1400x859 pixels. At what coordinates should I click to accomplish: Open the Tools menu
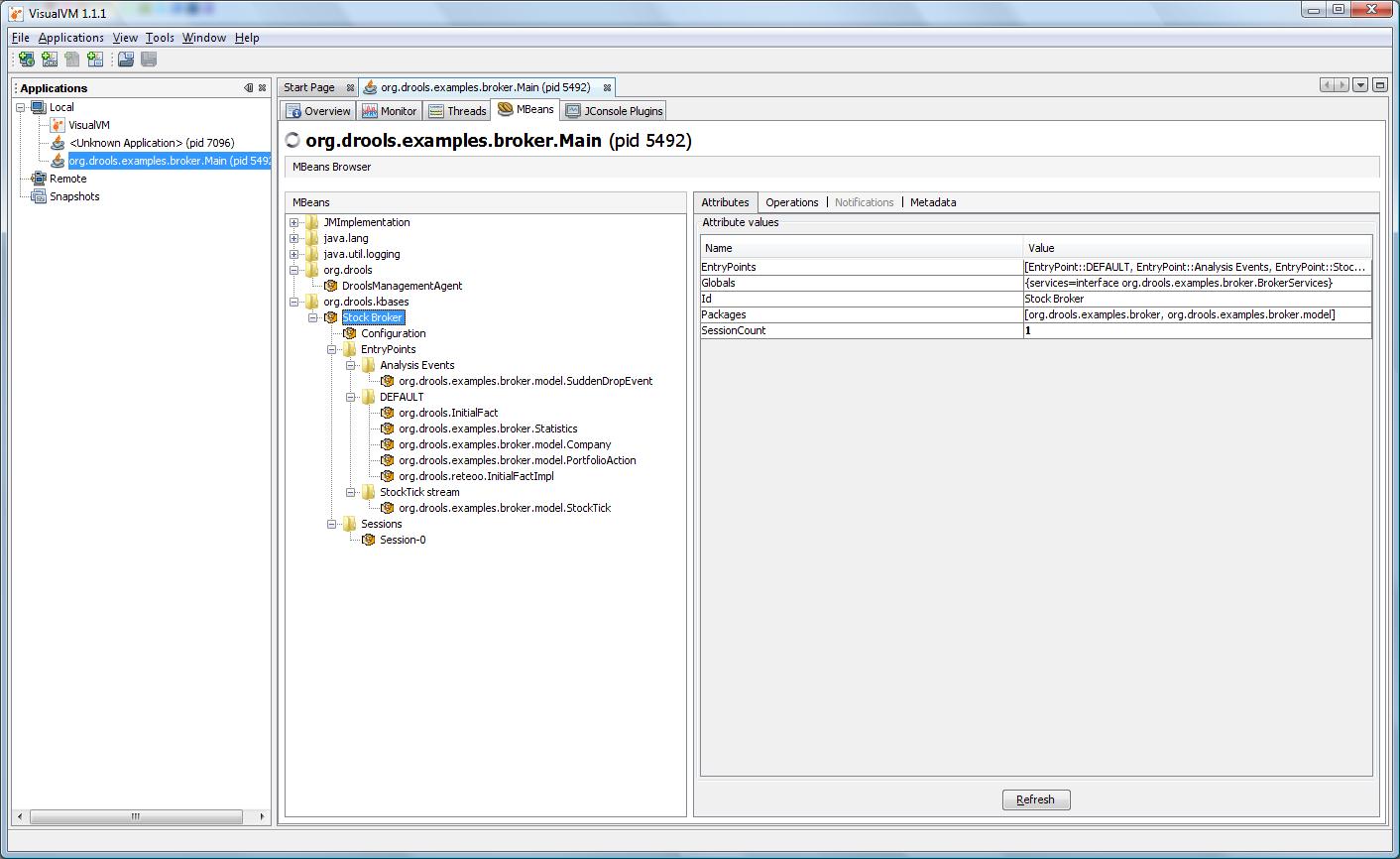tap(160, 38)
